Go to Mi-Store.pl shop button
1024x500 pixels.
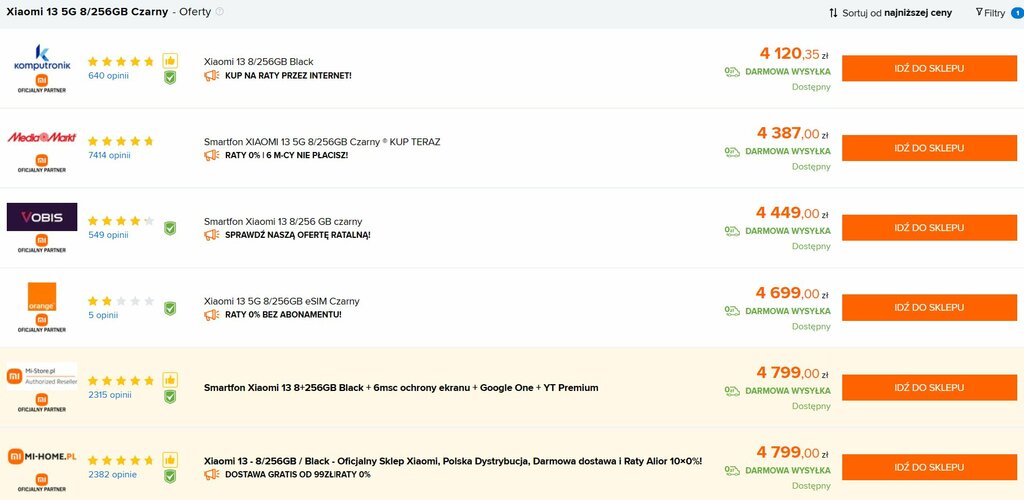coord(929,388)
